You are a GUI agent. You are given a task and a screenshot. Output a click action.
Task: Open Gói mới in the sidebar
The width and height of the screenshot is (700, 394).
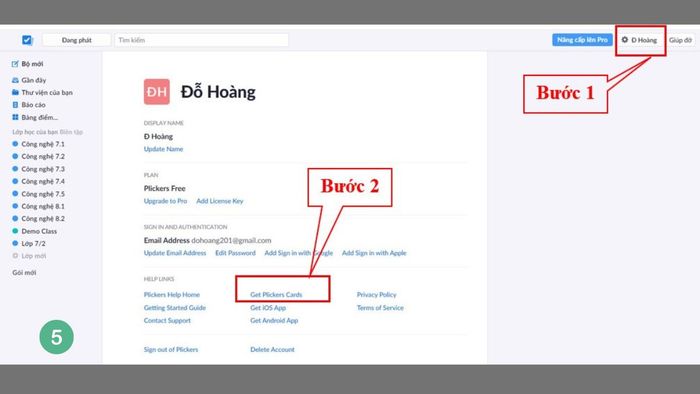25,273
